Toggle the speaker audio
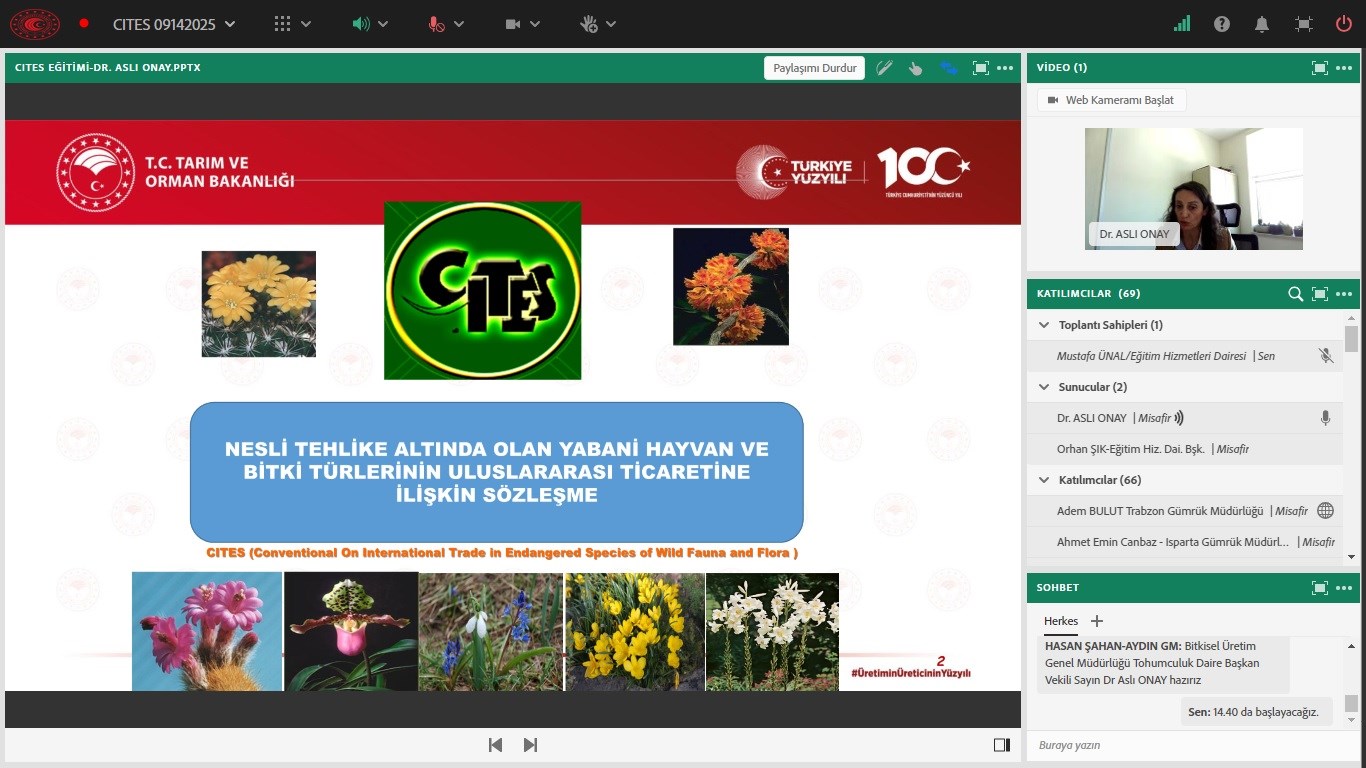 (x=361, y=24)
